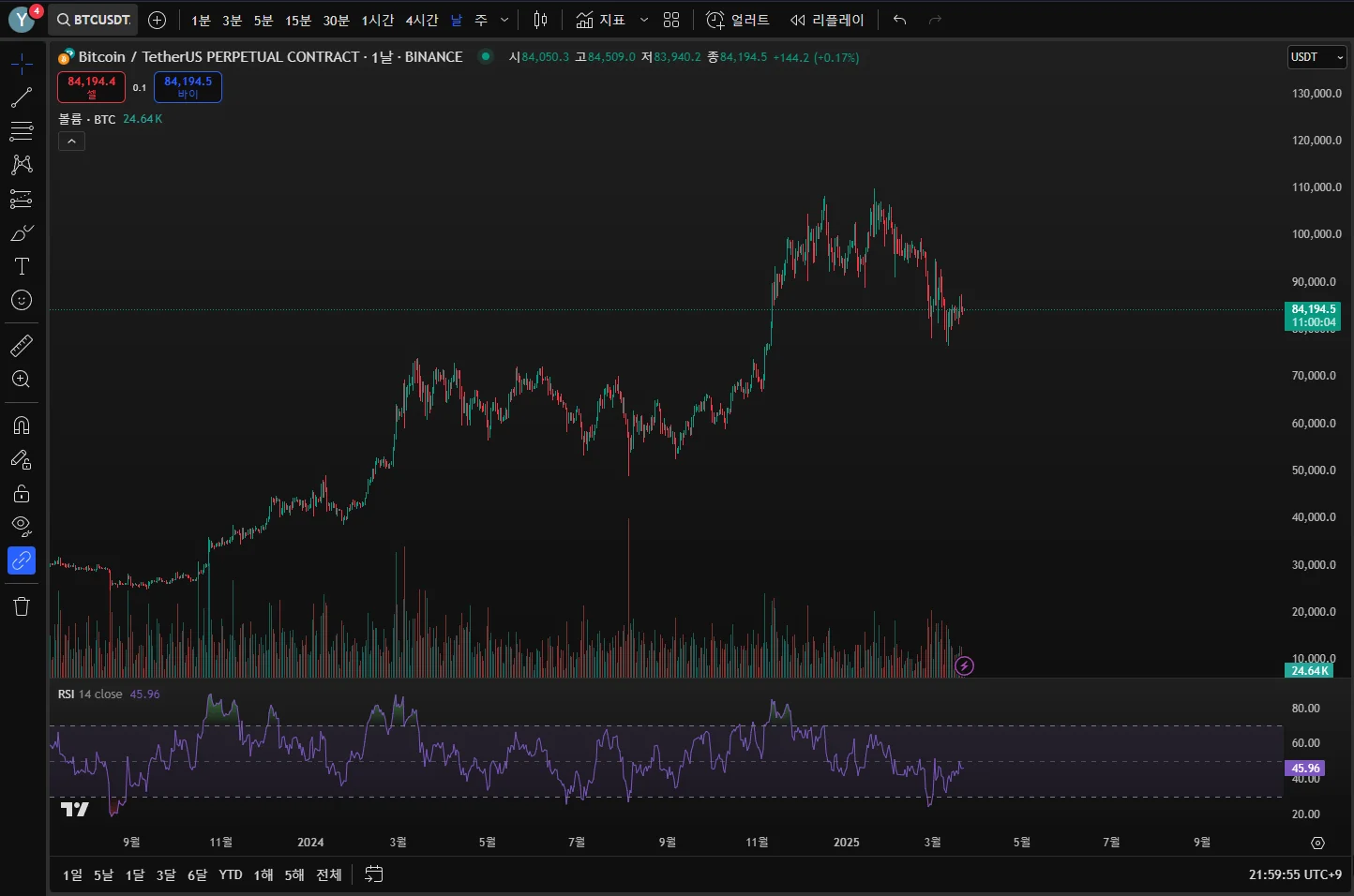Set date range to 1해
The image size is (1354, 896).
pyautogui.click(x=263, y=874)
